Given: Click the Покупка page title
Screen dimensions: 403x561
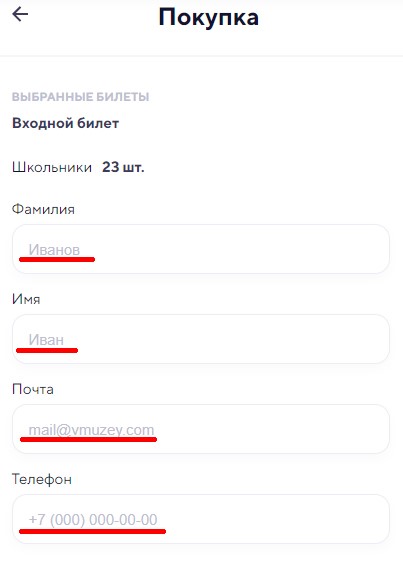Looking at the screenshot, I should pos(209,18).
